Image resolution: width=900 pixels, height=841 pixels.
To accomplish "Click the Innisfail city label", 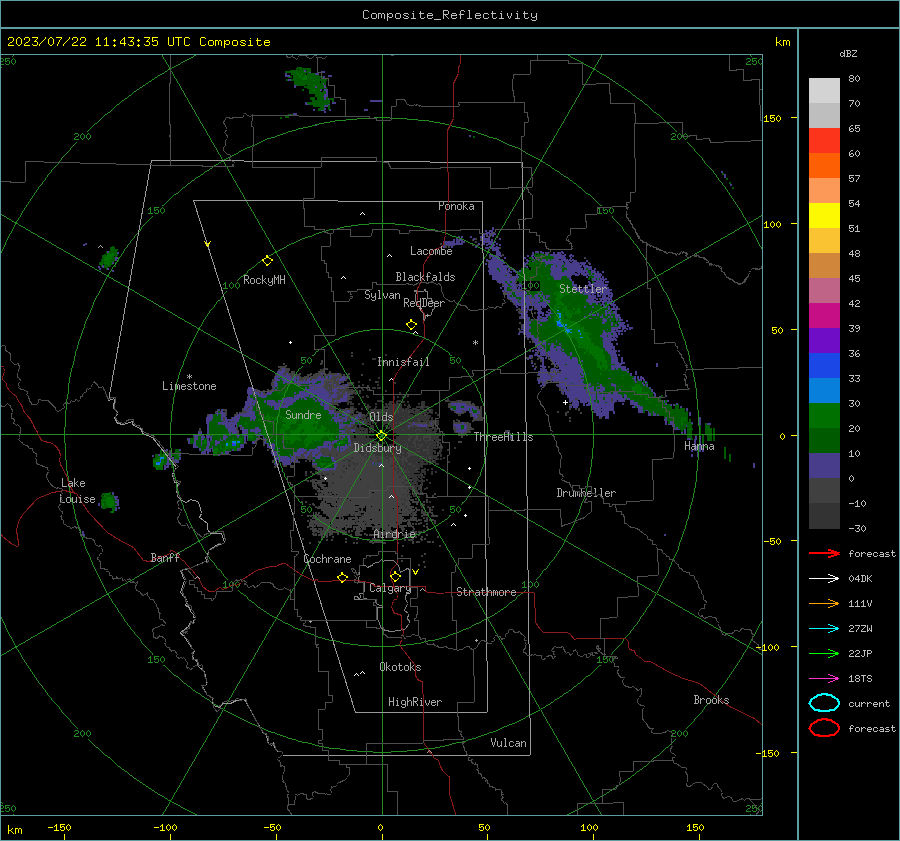I will pos(403,362).
